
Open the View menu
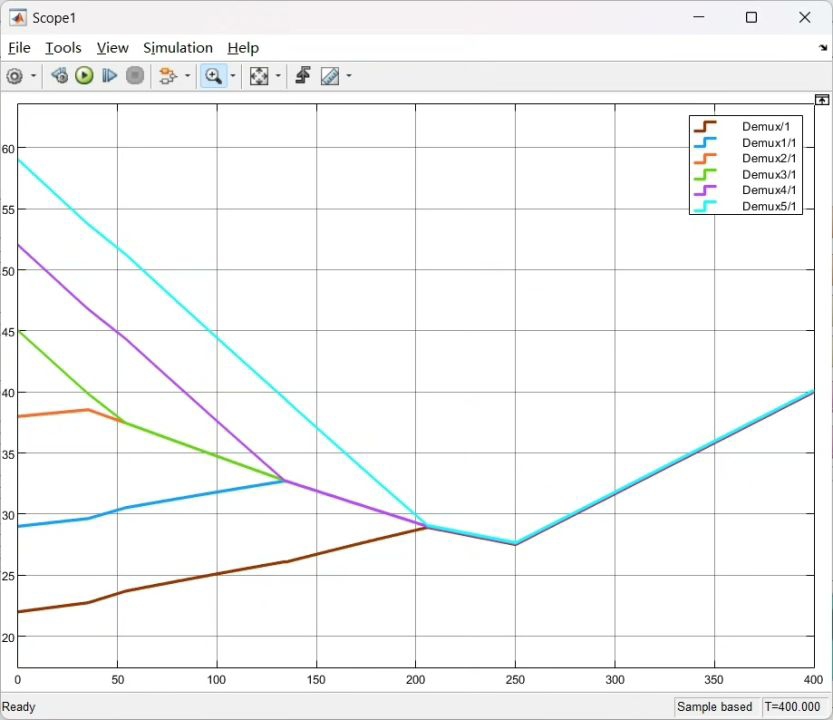[x=112, y=48]
